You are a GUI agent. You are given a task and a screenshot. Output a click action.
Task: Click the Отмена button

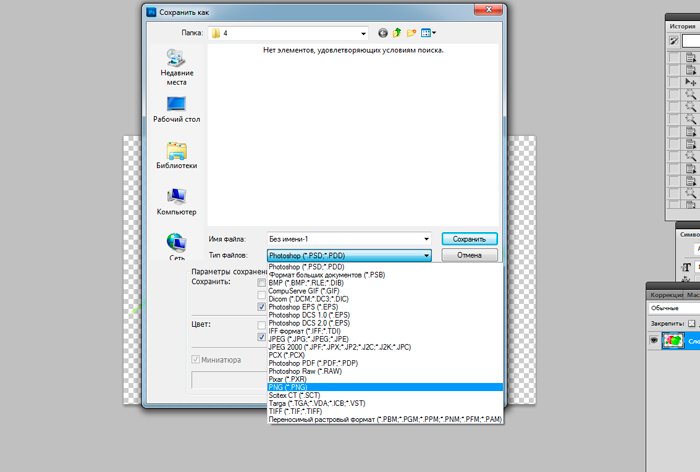tap(469, 255)
